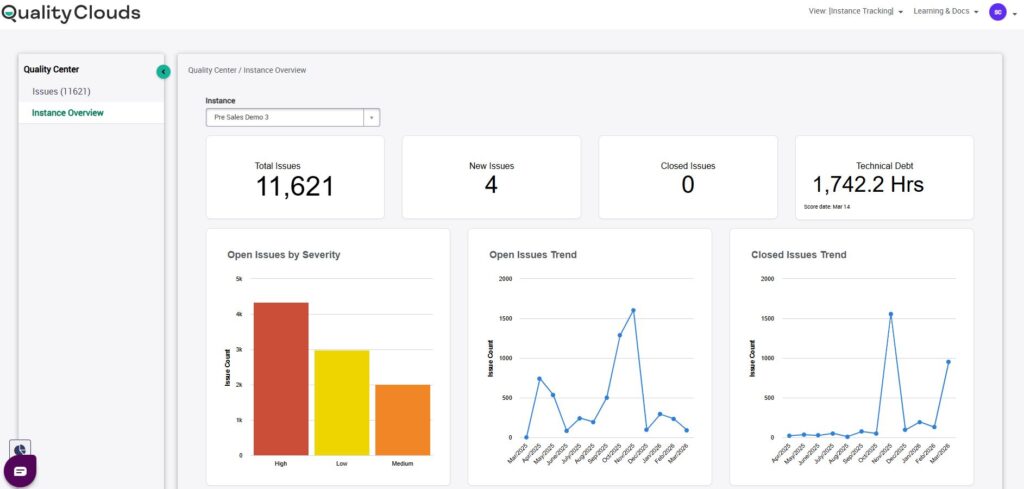
Task: Click the Technical Debt card
Action: tap(884, 177)
